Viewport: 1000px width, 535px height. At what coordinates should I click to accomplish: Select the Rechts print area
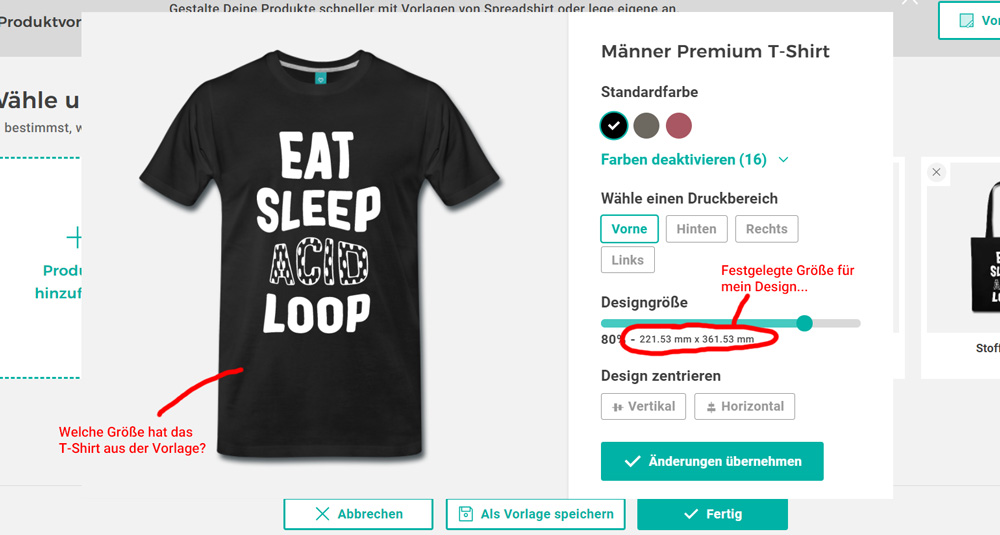pos(766,229)
